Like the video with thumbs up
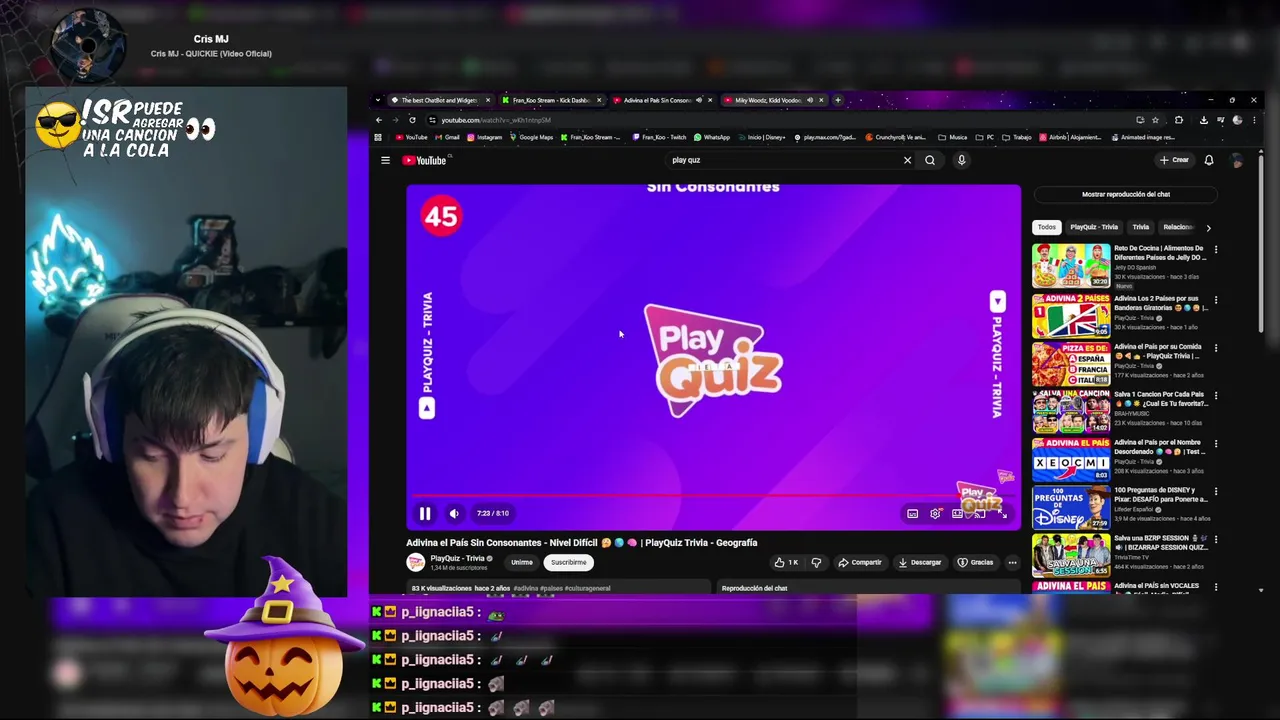The height and width of the screenshot is (720, 1280). coord(786,562)
